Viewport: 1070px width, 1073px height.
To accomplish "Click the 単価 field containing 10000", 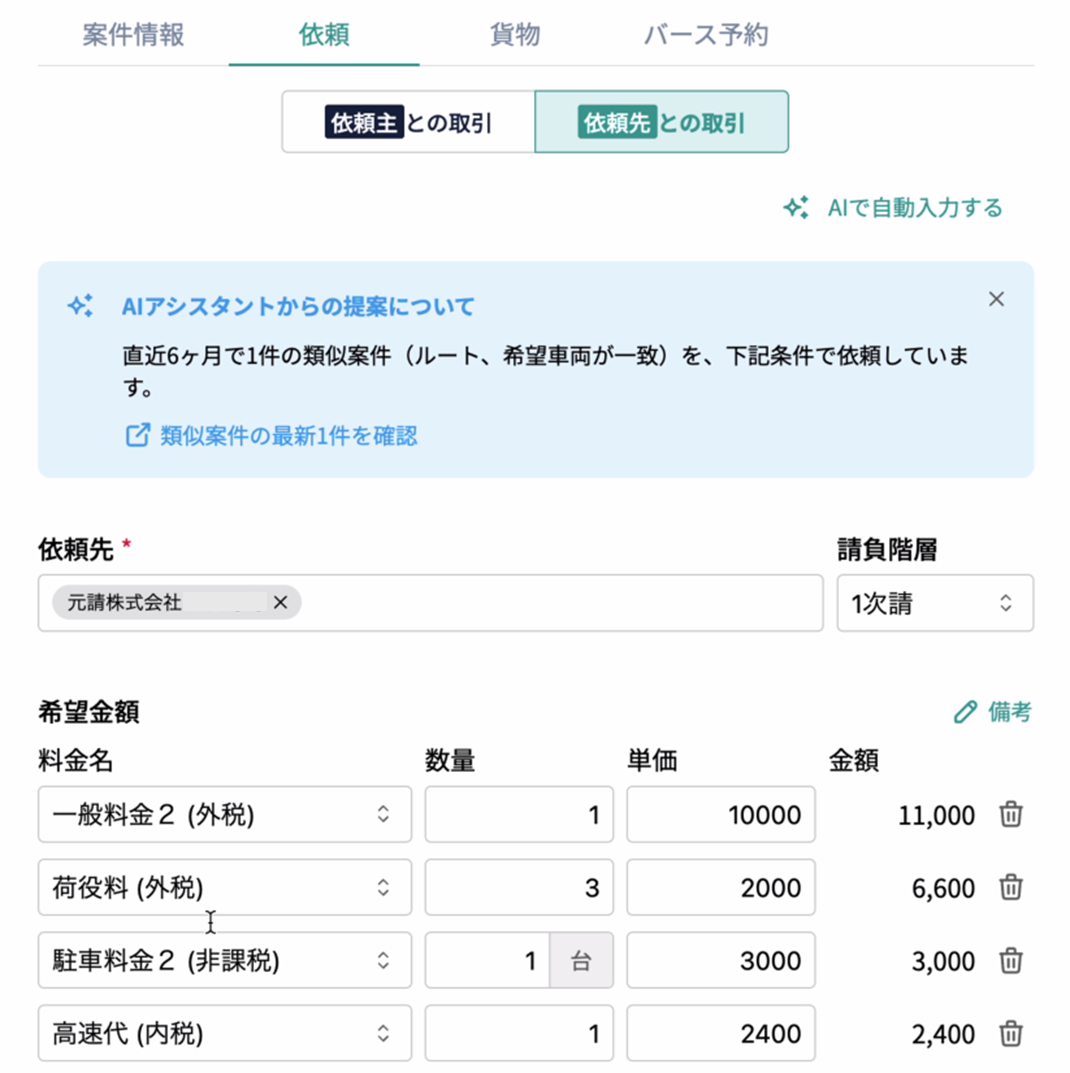I will [x=720, y=815].
